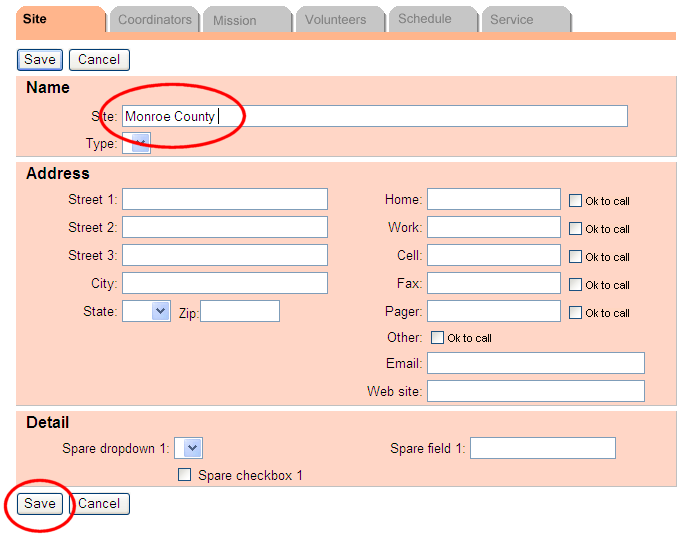Select the Schedule tab
Image resolution: width=683 pixels, height=541 pixels.
pyautogui.click(x=424, y=19)
